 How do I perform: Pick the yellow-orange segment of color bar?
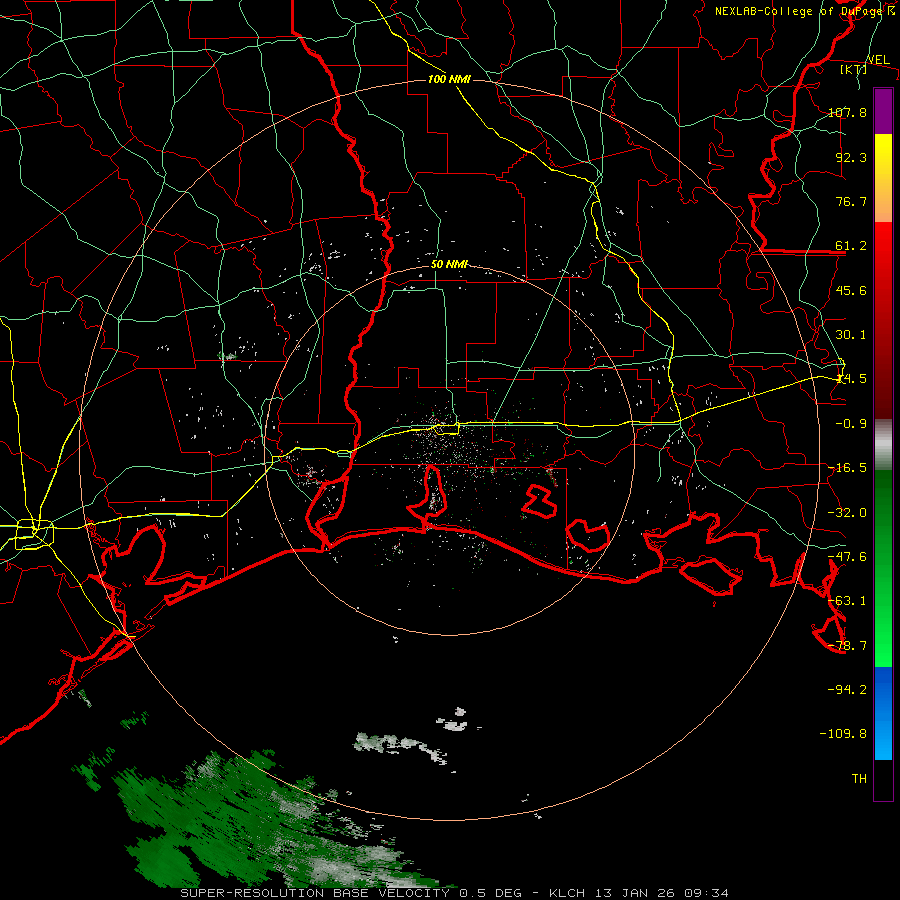coord(883,178)
